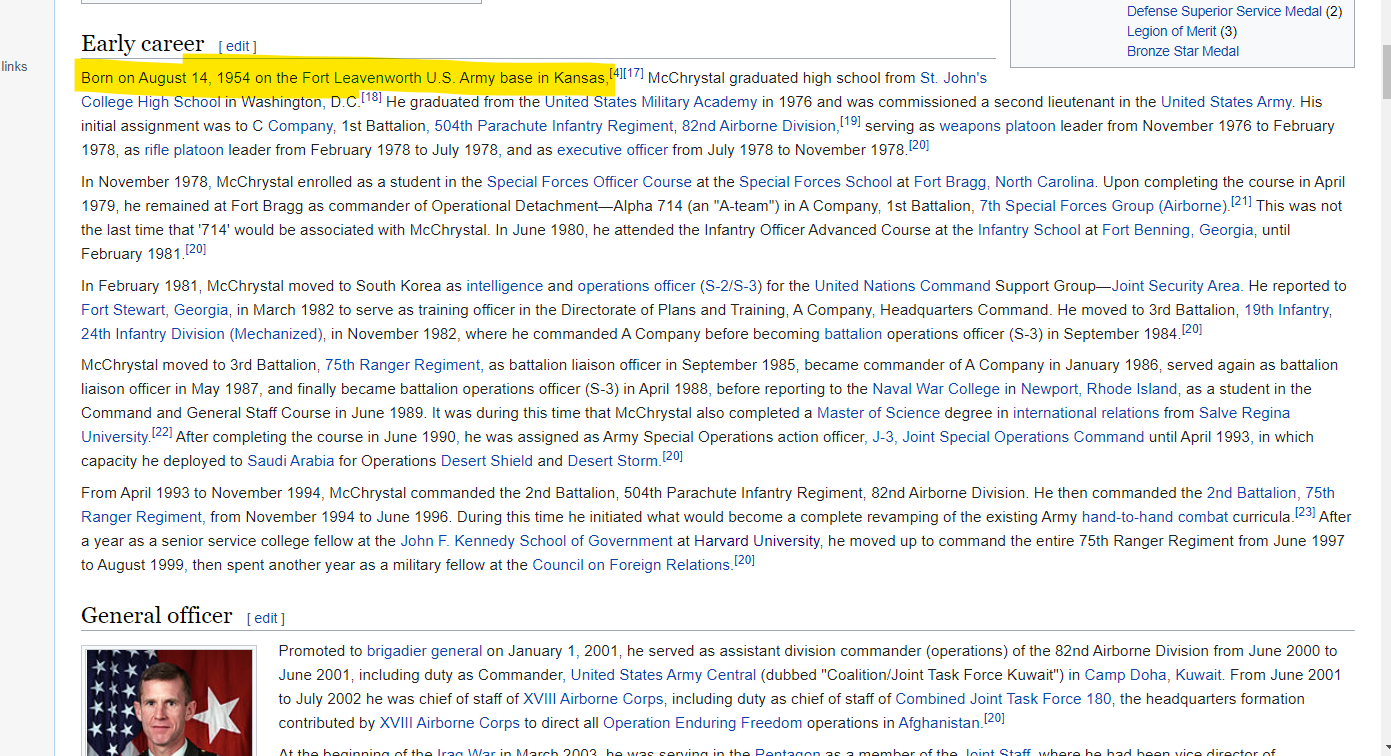The width and height of the screenshot is (1391, 756).
Task: Open Council on Foreign Relations link
Action: [x=631, y=565]
